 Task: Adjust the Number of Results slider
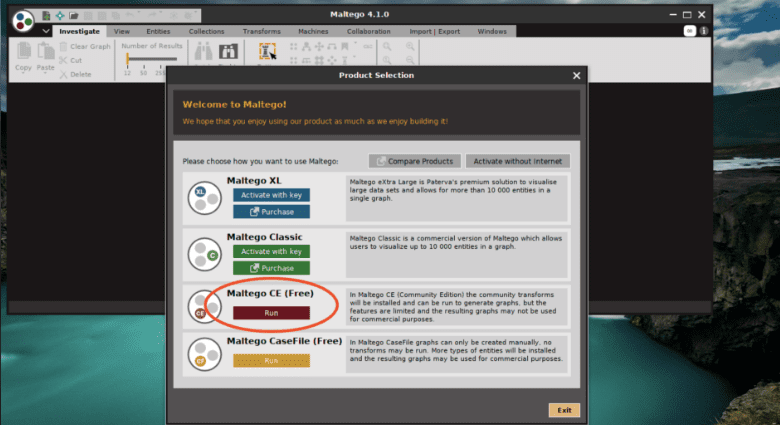(129, 60)
